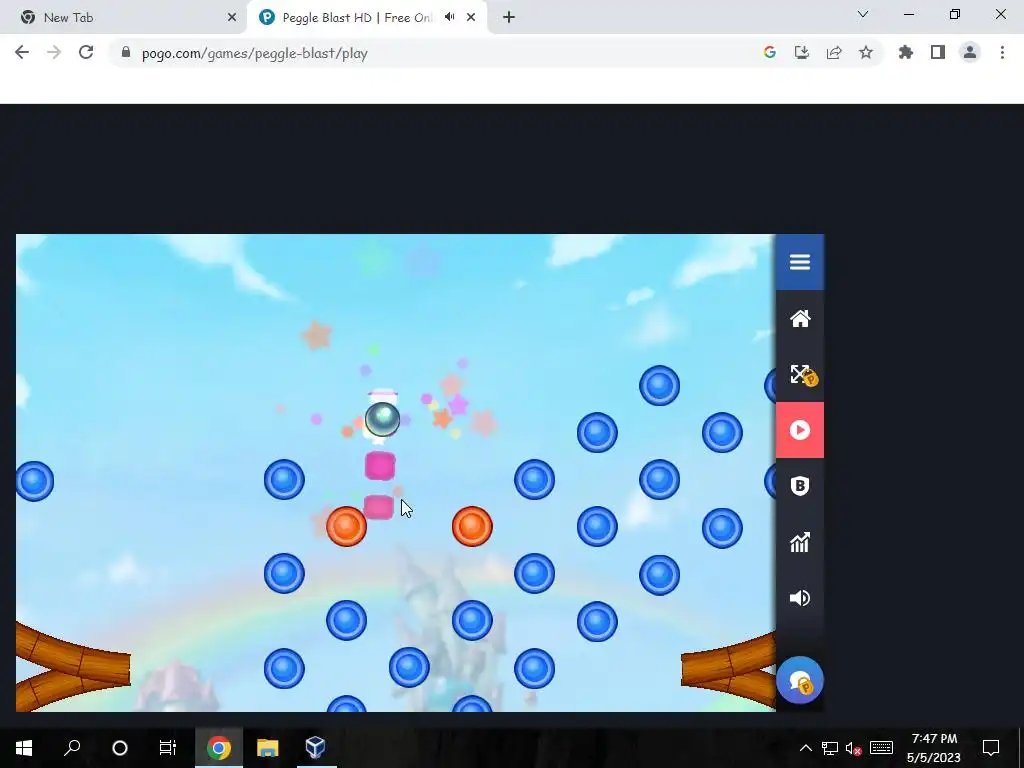This screenshot has width=1024, height=768.
Task: Switch to the New Tab tab
Action: pos(124,18)
